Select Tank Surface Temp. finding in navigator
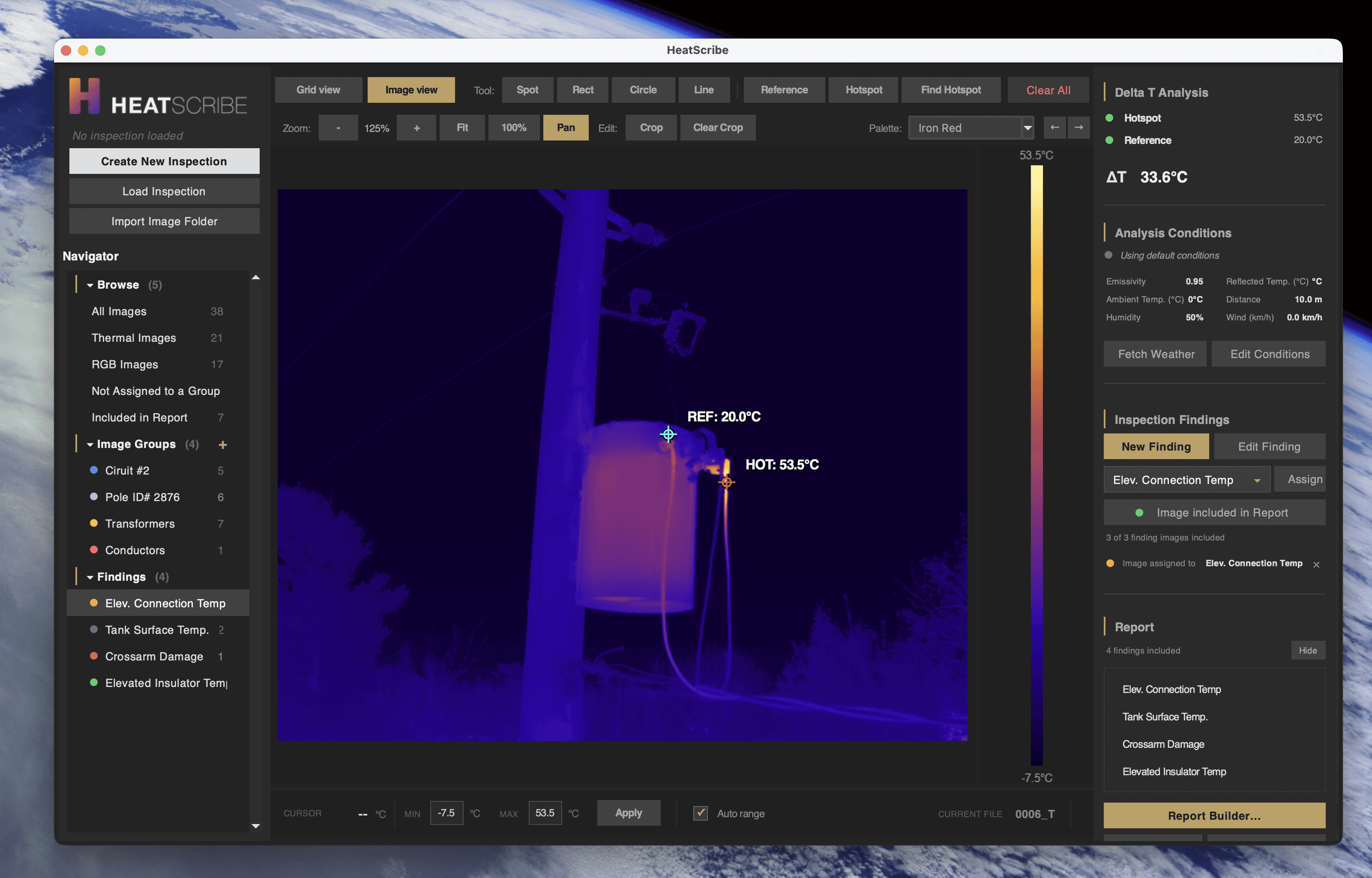The image size is (1372, 878). (158, 630)
